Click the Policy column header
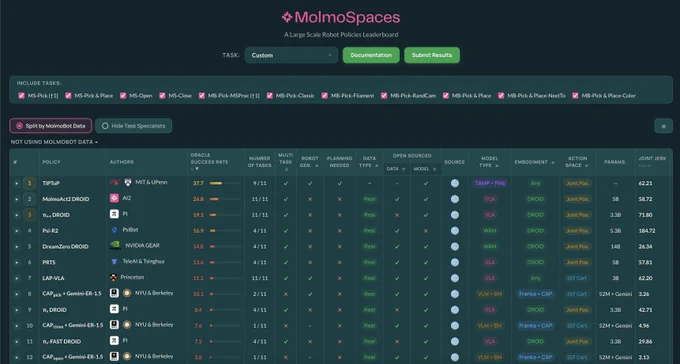Screen dimensions: 680x364 (51, 162)
